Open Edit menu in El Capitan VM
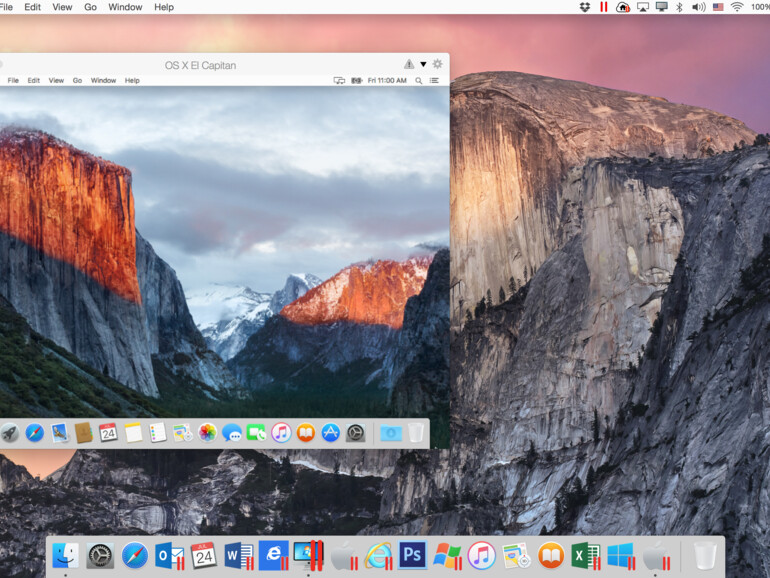The image size is (770, 578). tap(33, 81)
